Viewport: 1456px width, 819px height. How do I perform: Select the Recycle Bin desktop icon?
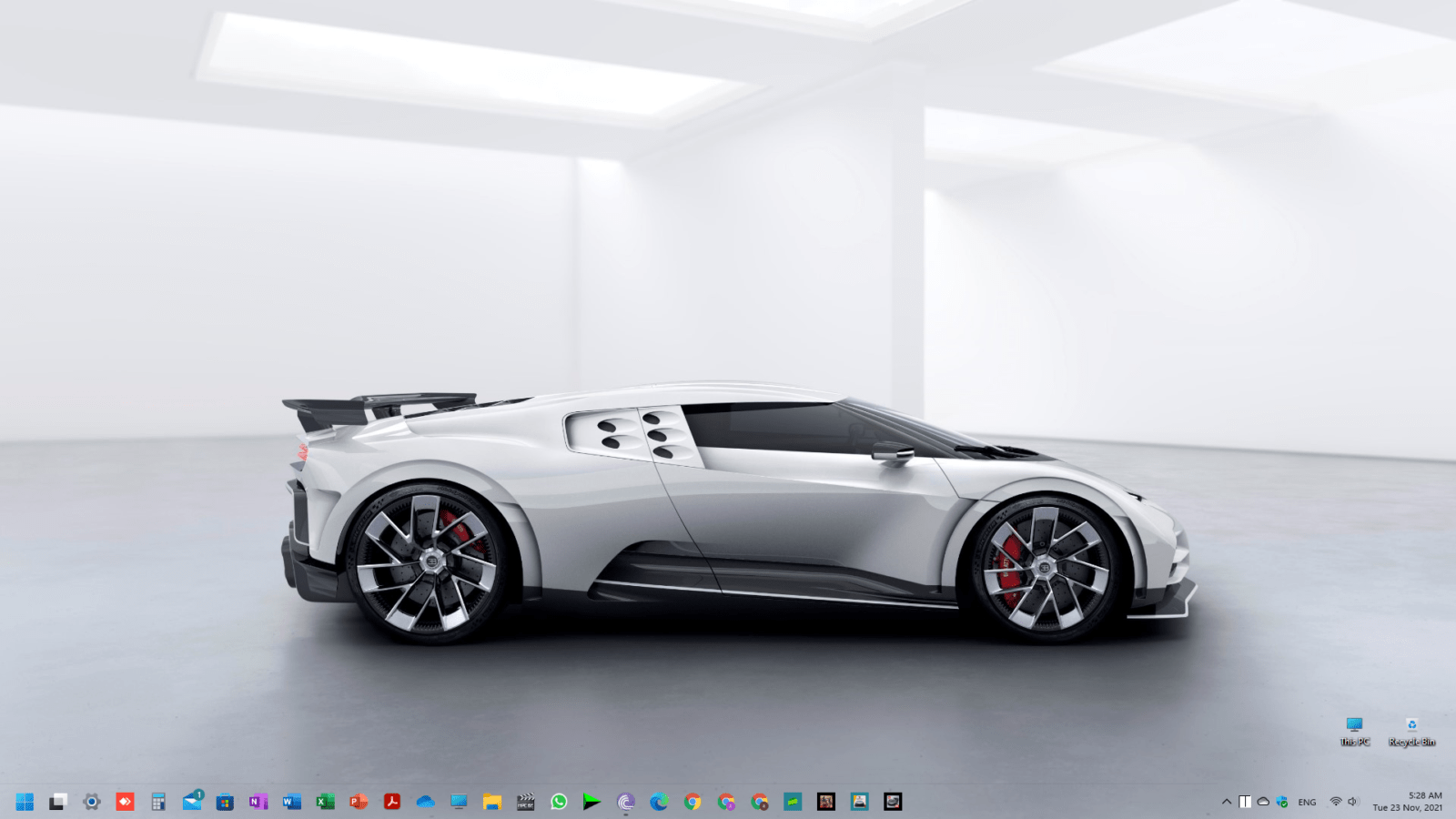(x=1411, y=731)
